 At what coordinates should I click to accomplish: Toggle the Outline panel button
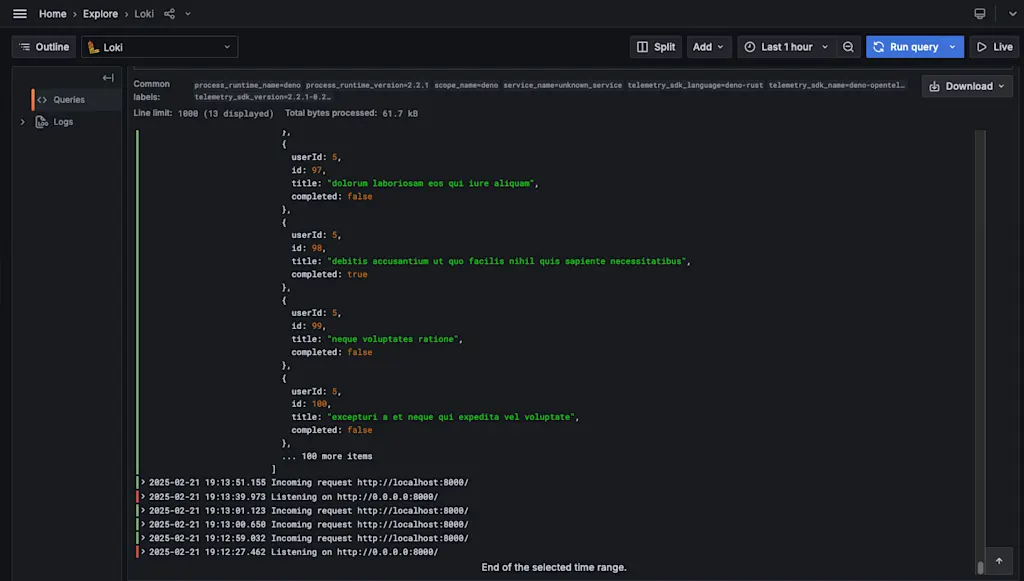click(44, 47)
